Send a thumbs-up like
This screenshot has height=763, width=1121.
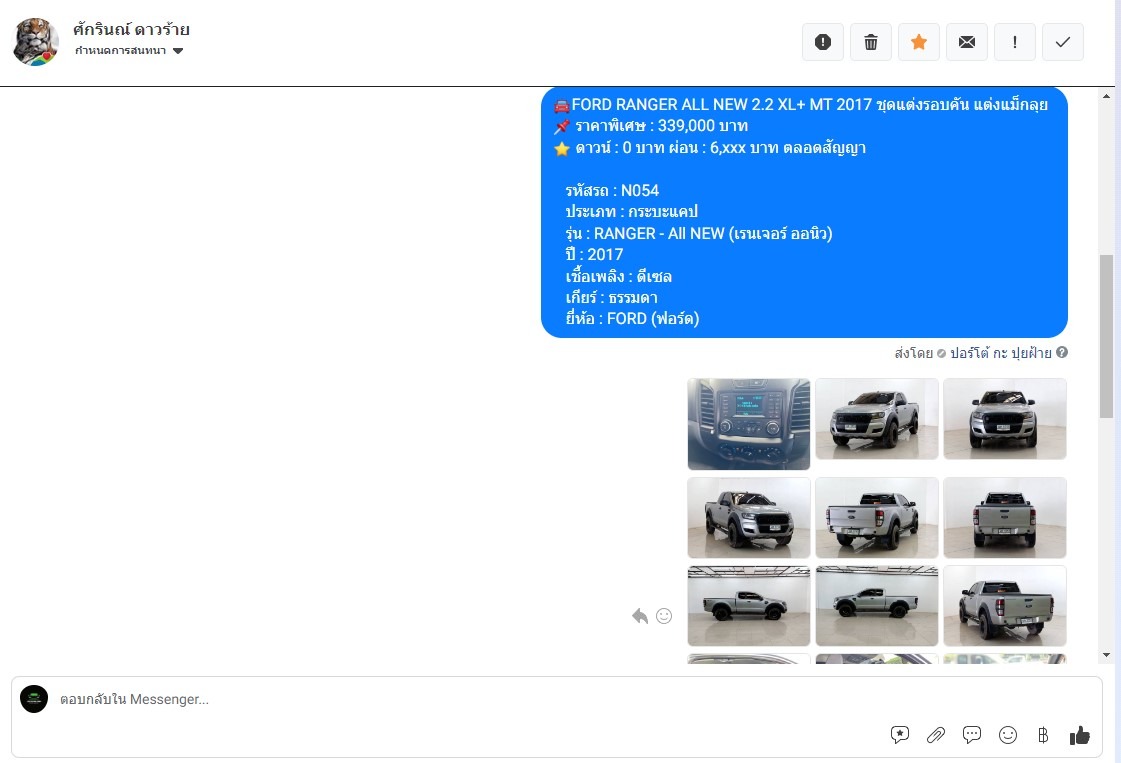tap(1080, 734)
